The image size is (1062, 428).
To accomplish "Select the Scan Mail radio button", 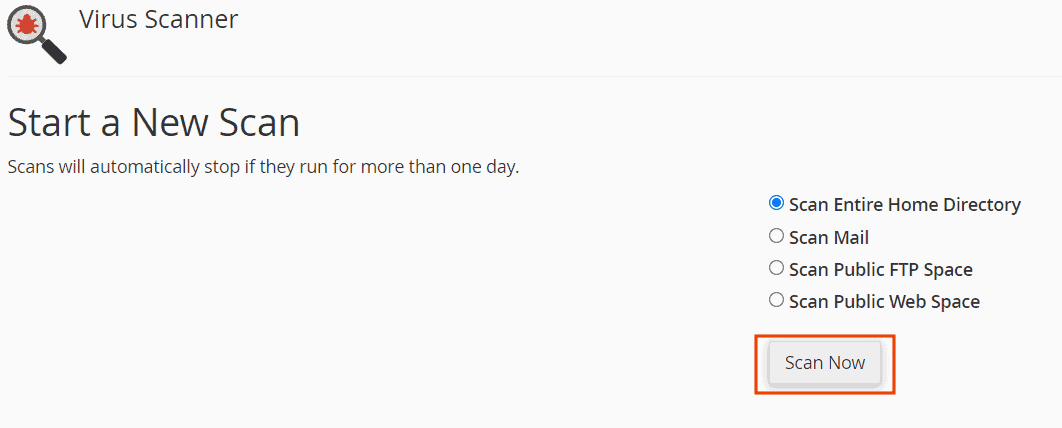I will tap(776, 236).
